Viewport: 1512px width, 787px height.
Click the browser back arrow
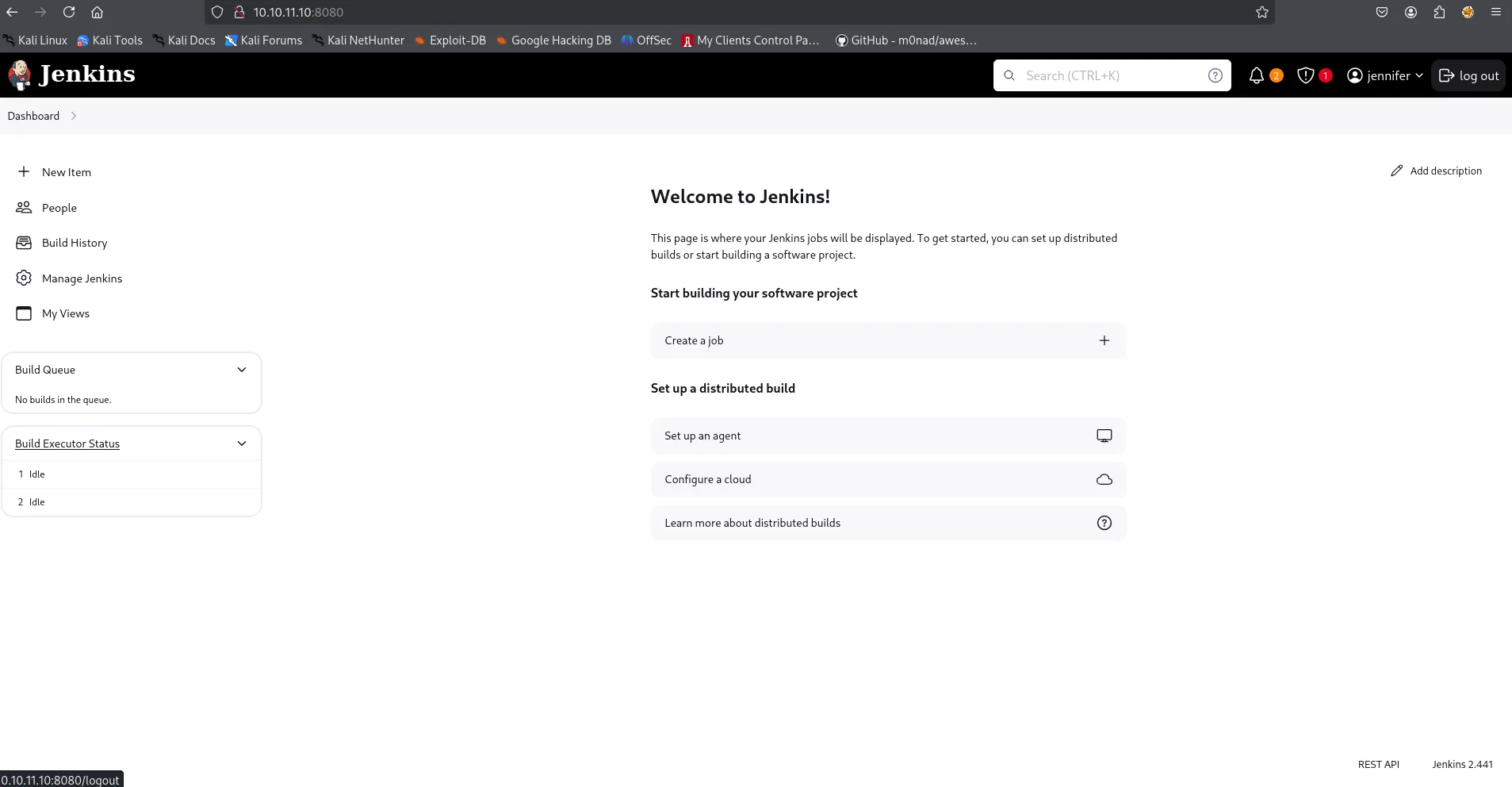coord(12,12)
